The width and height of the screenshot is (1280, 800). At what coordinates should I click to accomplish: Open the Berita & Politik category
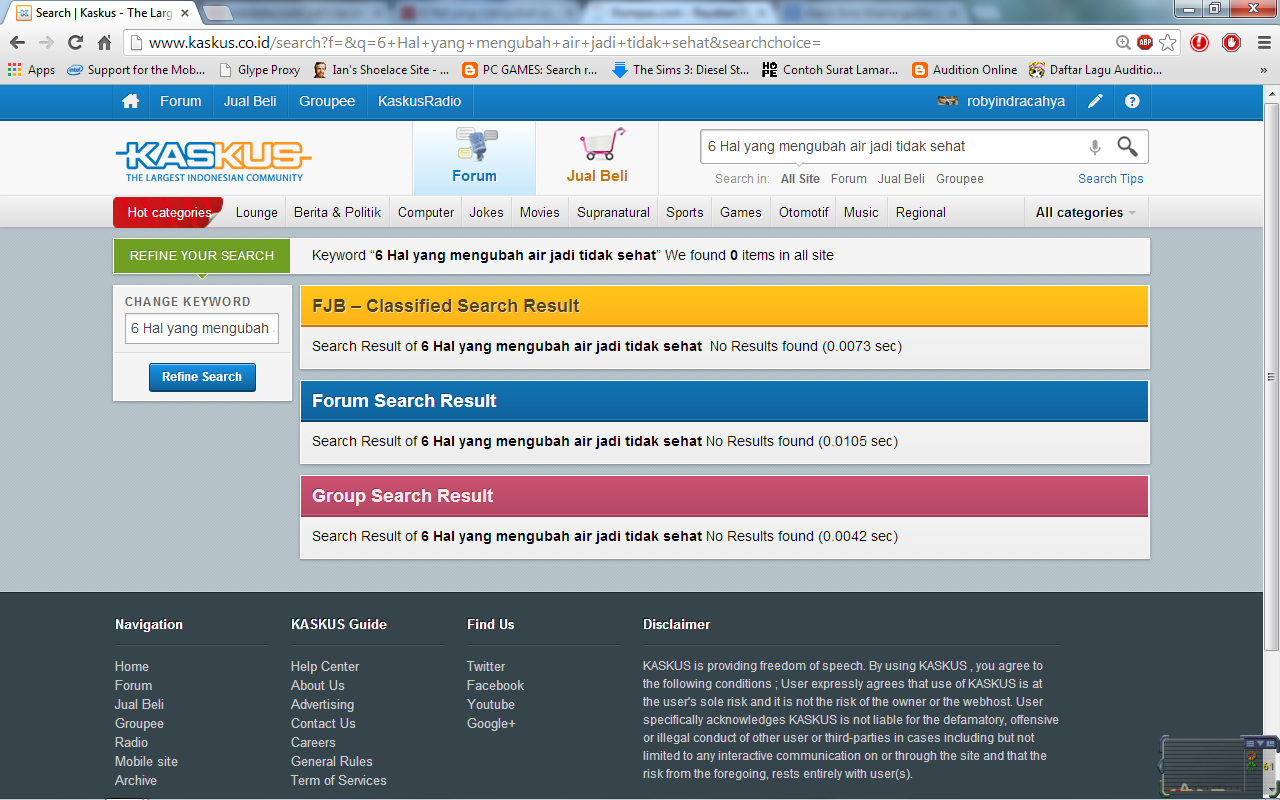[x=338, y=212]
